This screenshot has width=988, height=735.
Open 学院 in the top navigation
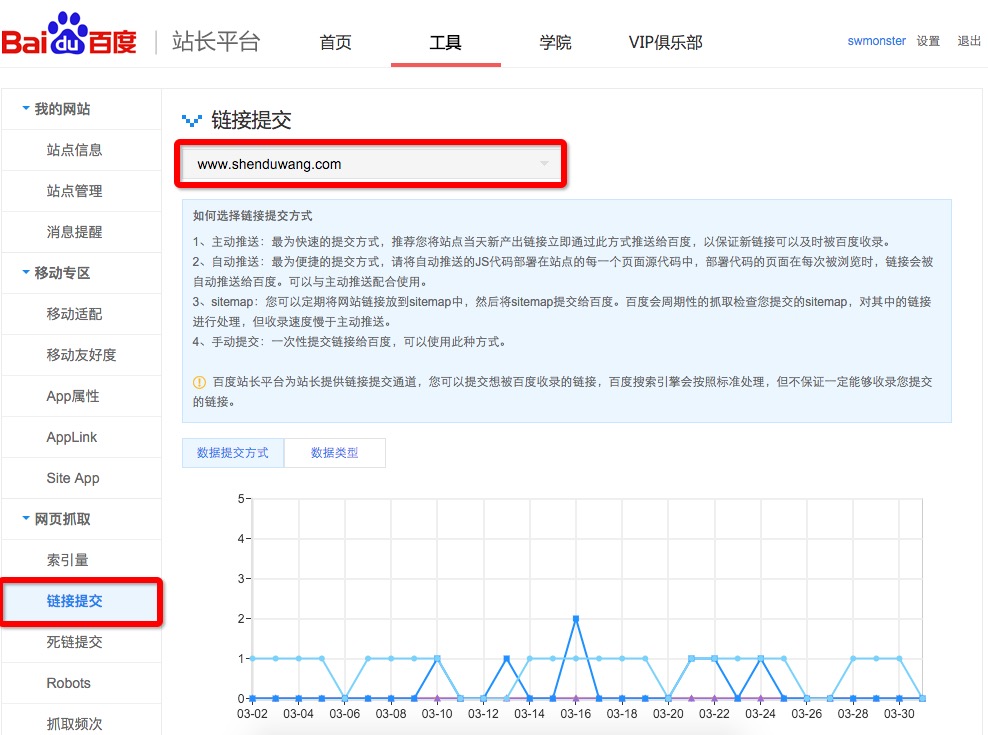point(555,43)
